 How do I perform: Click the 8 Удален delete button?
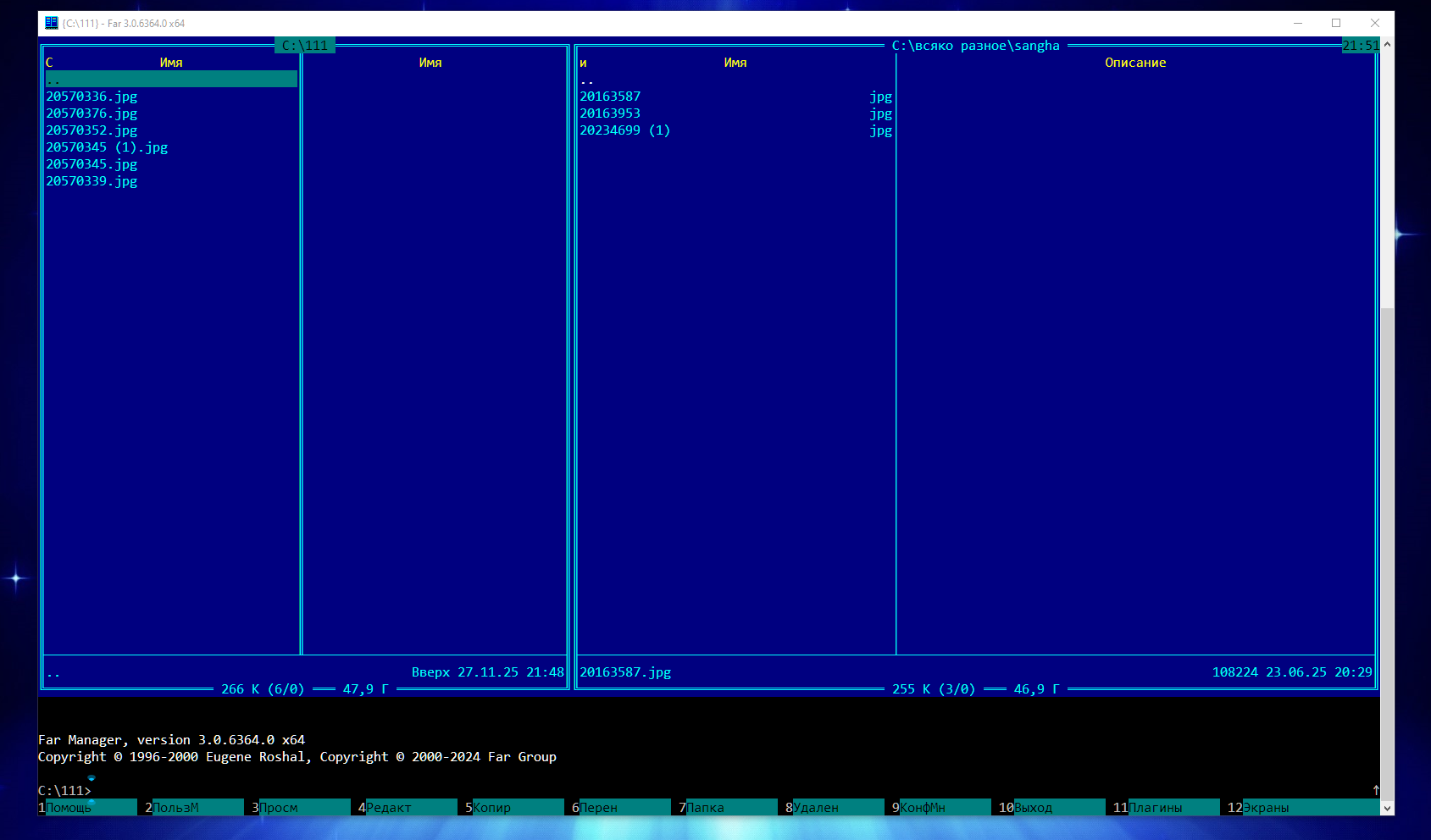point(835,808)
